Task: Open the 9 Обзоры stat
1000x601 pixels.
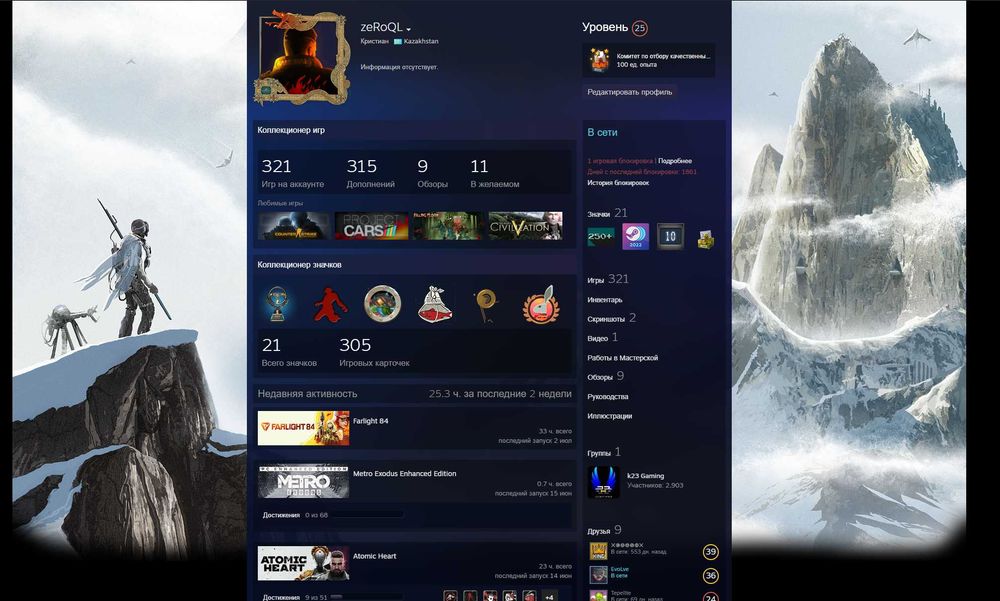Action: [x=432, y=174]
